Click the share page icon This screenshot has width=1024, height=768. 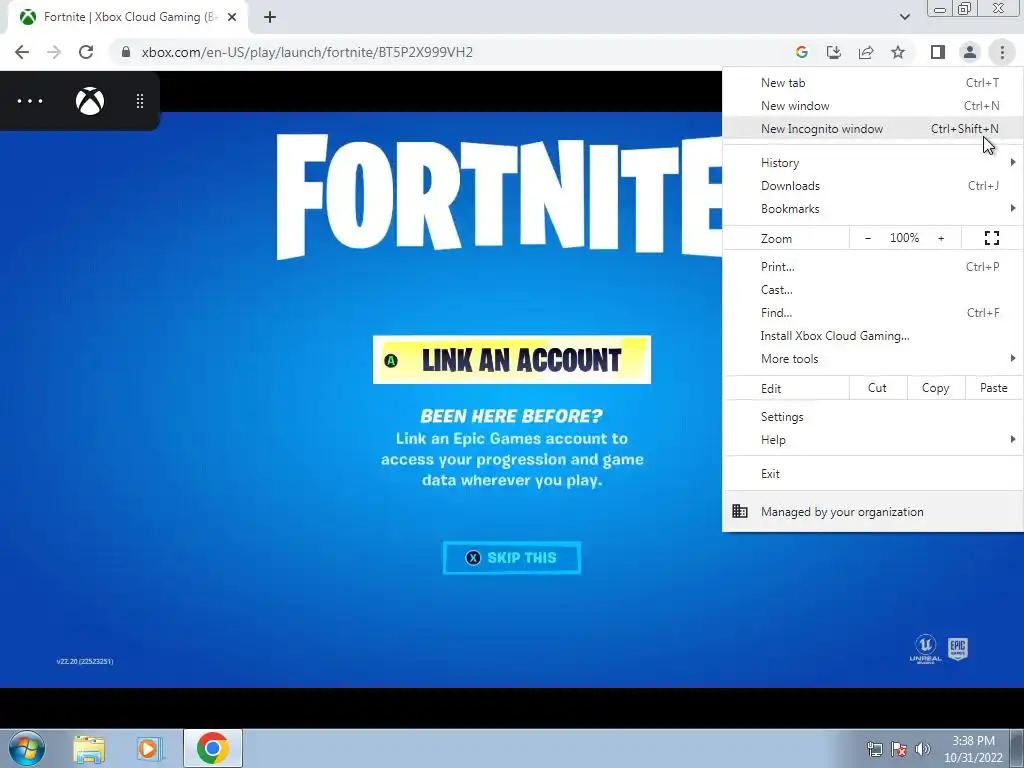coord(866,52)
